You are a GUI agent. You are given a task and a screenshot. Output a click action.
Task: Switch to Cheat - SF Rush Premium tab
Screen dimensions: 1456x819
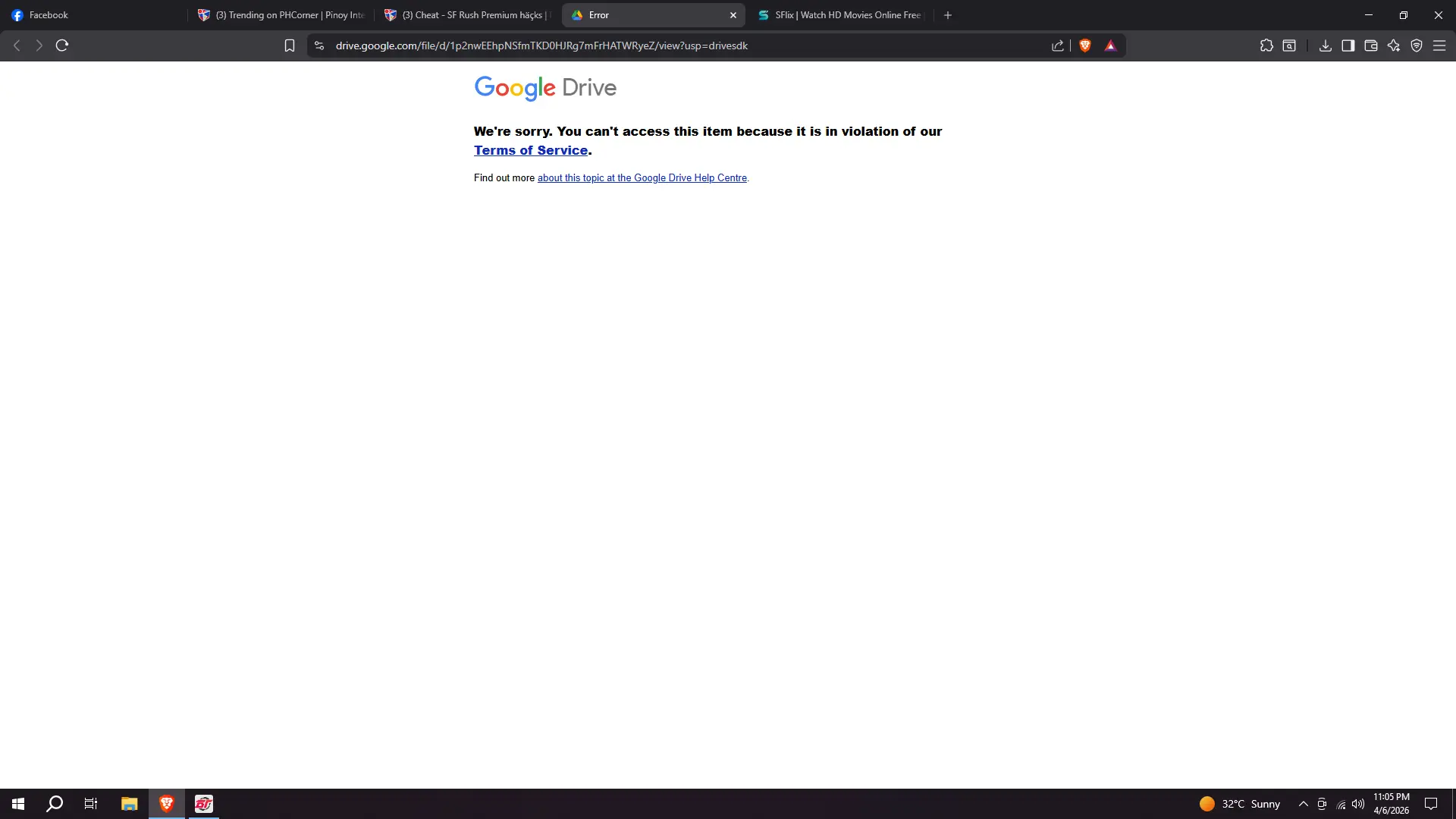pos(468,15)
